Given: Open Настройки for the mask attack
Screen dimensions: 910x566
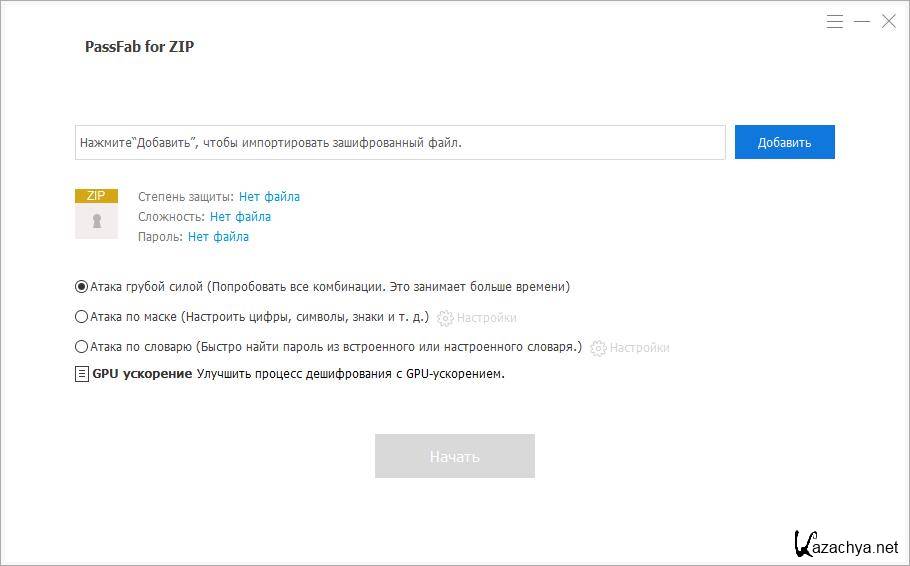Looking at the screenshot, I should pos(486,318).
